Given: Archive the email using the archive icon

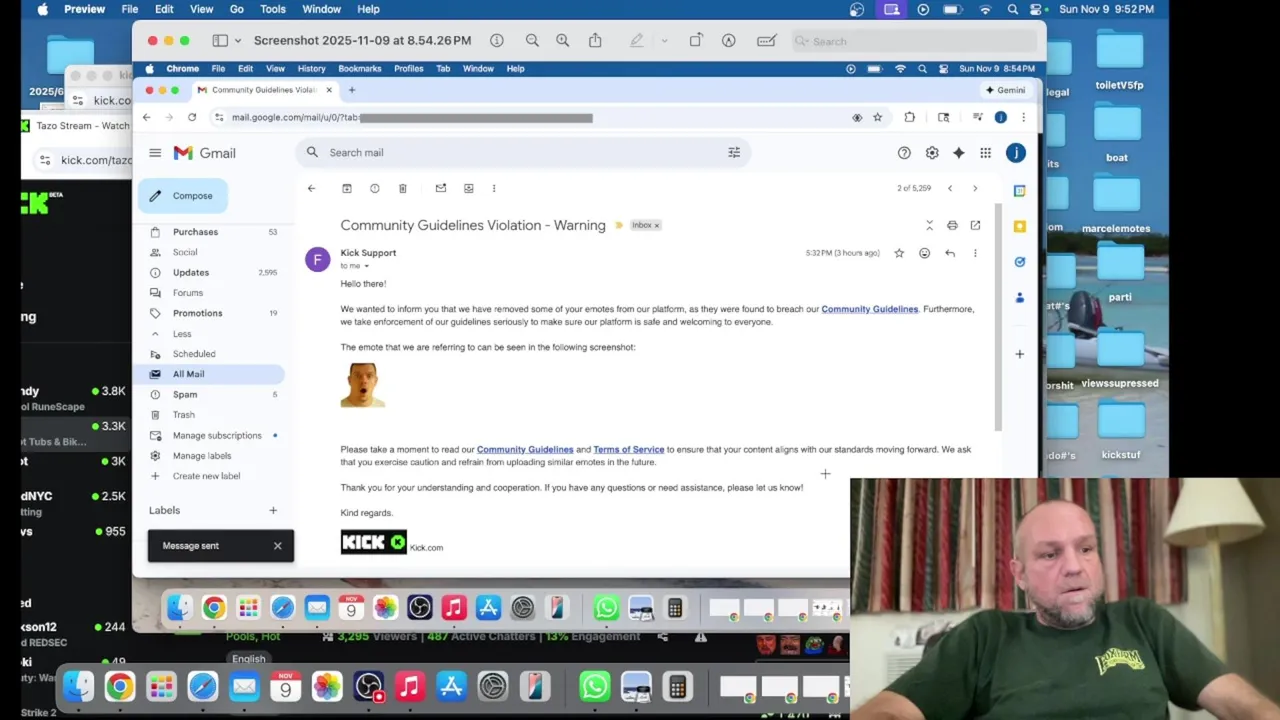Looking at the screenshot, I should pos(347,188).
